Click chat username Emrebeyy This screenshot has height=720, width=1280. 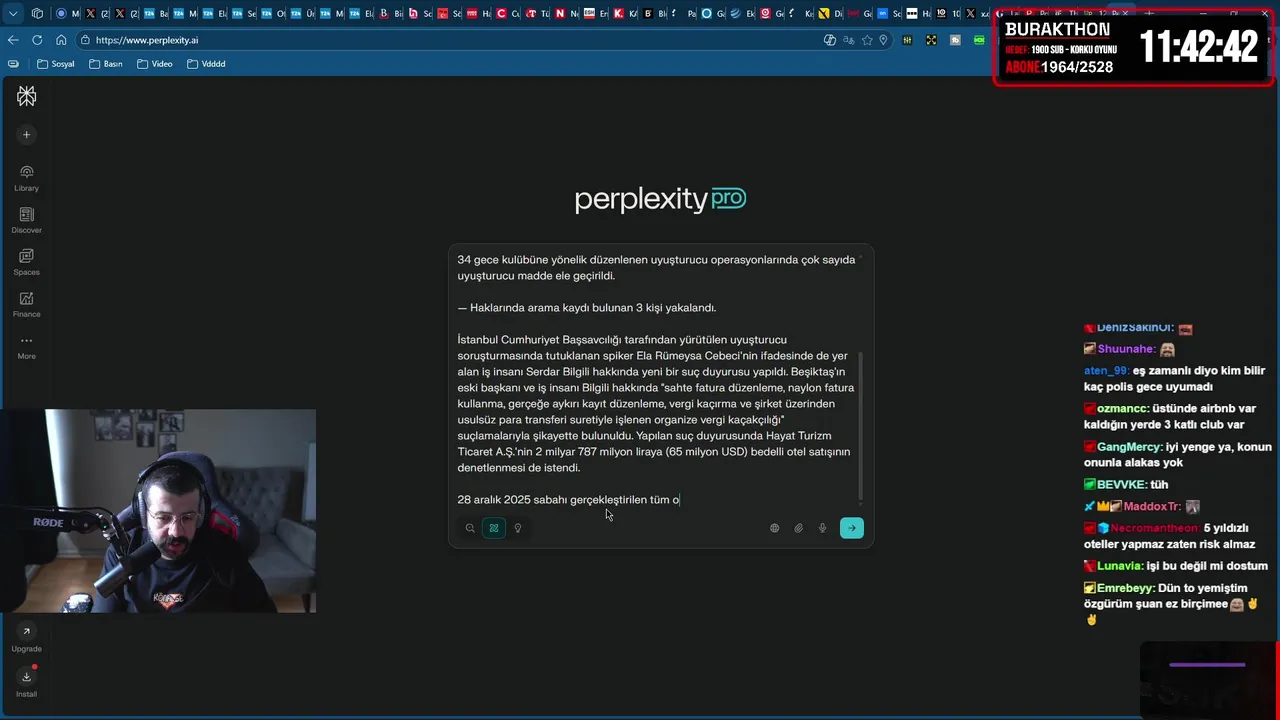pos(1126,588)
